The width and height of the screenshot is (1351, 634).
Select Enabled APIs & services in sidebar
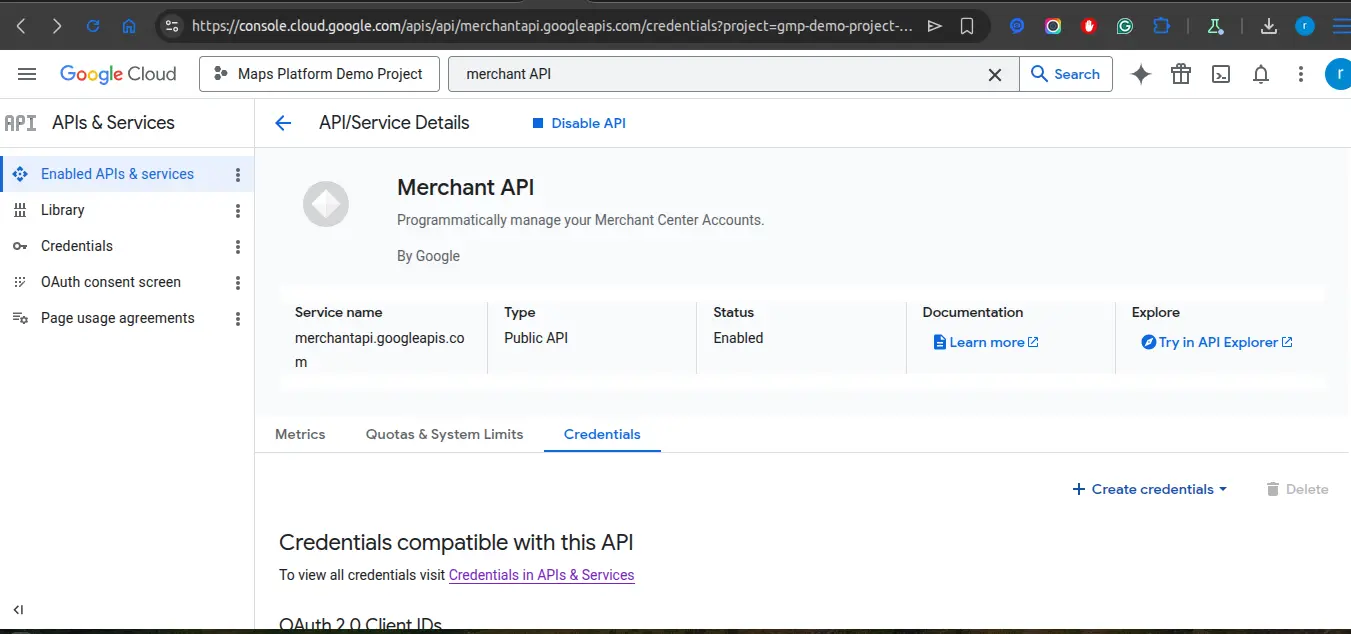coord(117,174)
